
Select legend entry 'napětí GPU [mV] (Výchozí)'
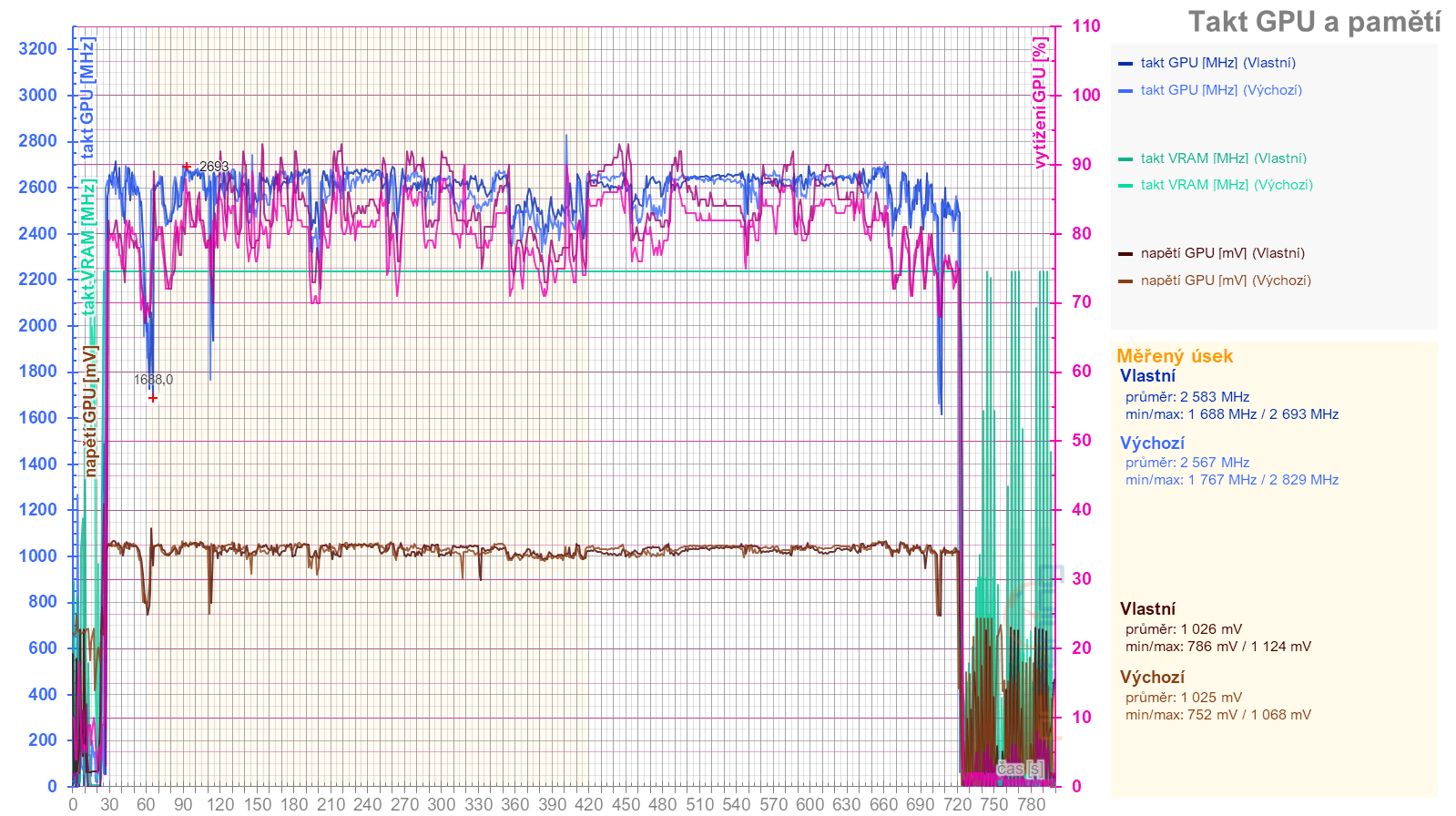1226,280
